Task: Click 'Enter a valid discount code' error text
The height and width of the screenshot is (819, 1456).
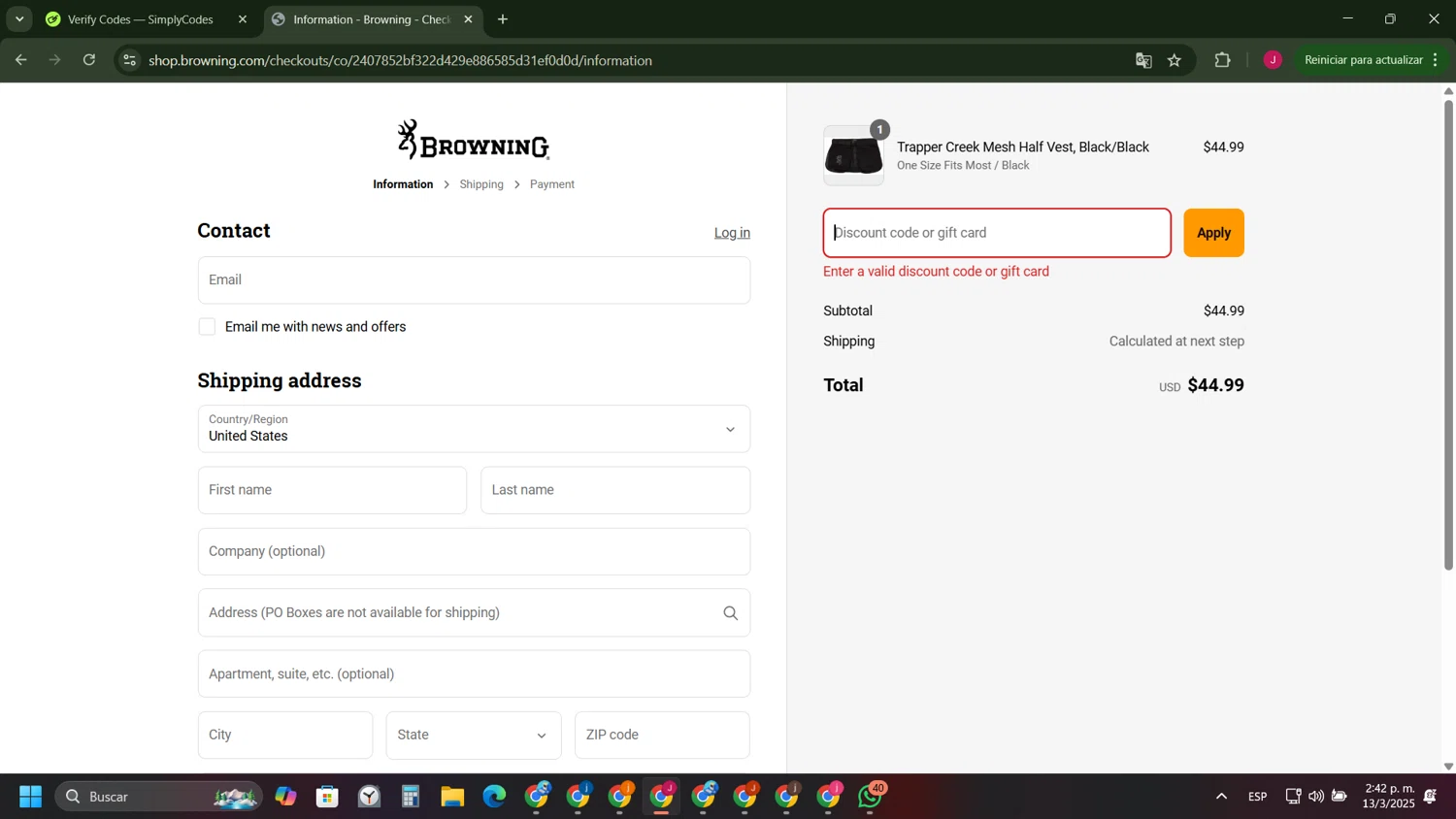Action: click(936, 272)
